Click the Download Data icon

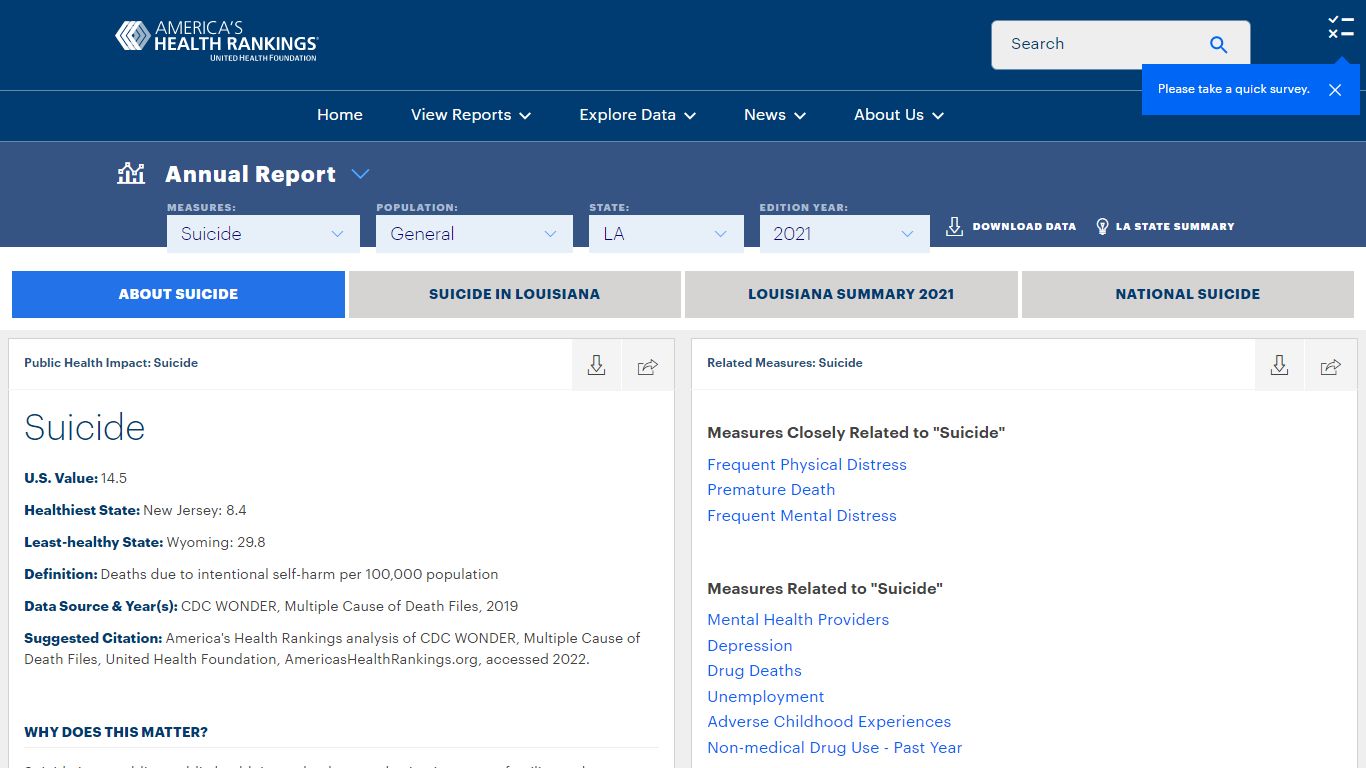point(954,226)
